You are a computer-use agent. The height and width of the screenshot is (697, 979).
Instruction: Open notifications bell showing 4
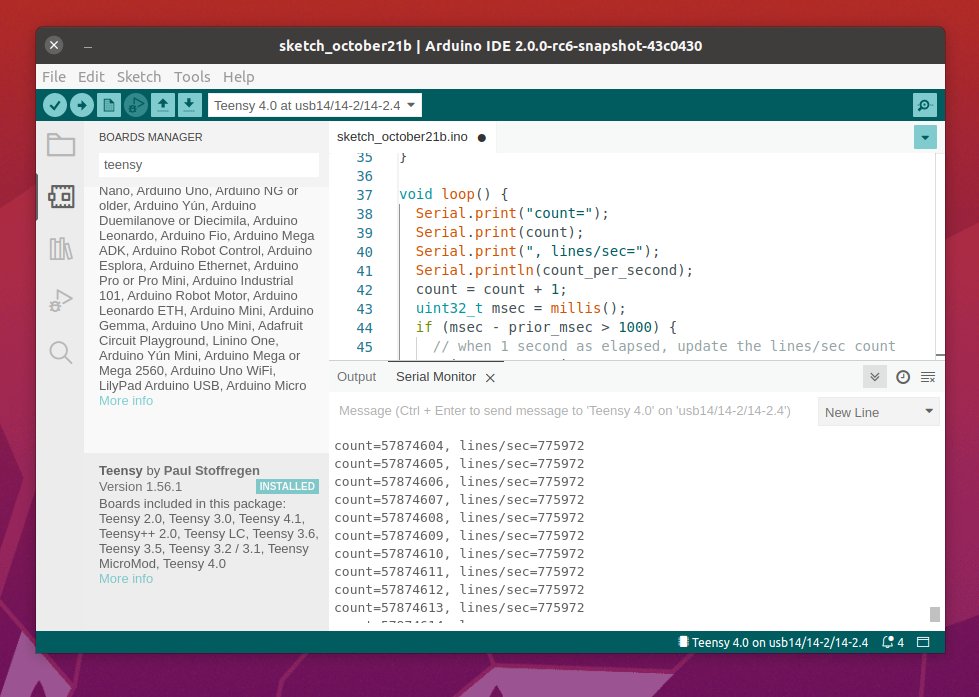pos(893,642)
